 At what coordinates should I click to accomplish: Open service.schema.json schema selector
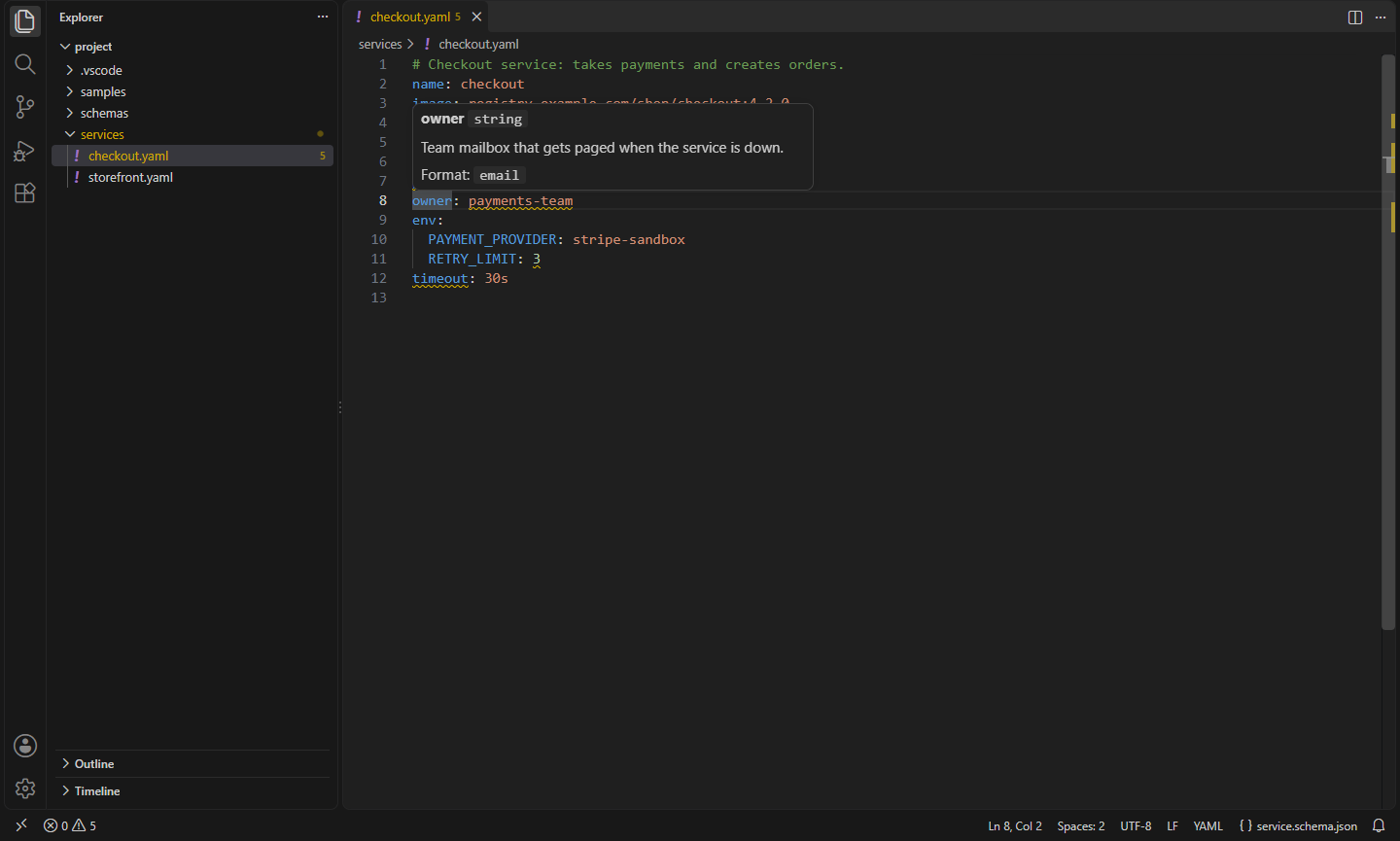tap(1298, 825)
